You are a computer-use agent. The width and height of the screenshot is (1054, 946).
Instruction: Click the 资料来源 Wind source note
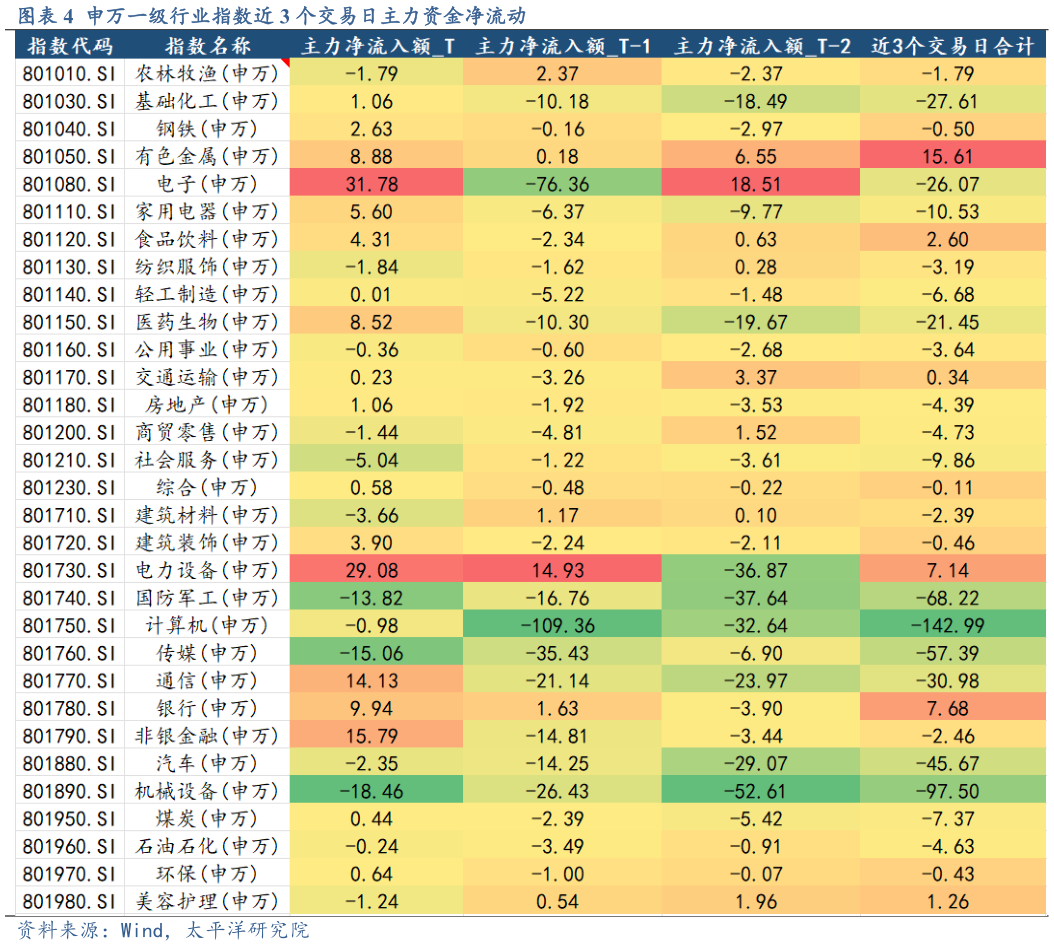pyautogui.click(x=163, y=930)
